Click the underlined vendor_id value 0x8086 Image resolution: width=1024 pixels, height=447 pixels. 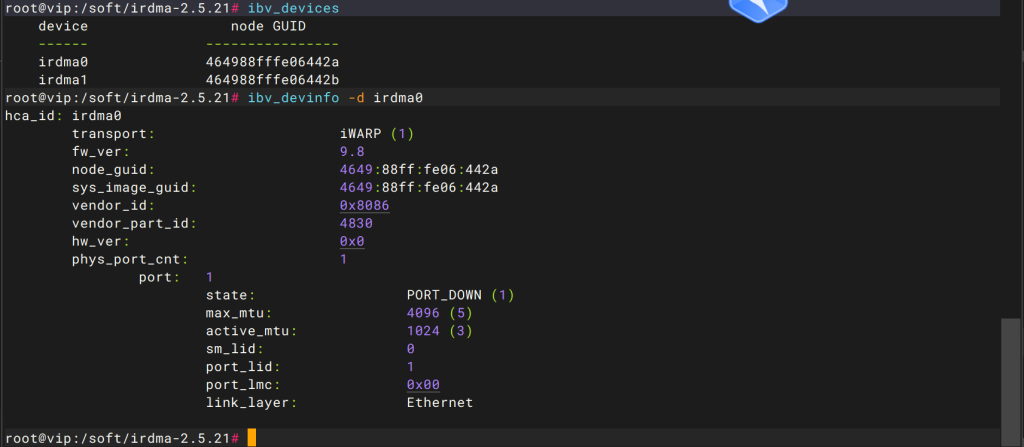point(364,205)
